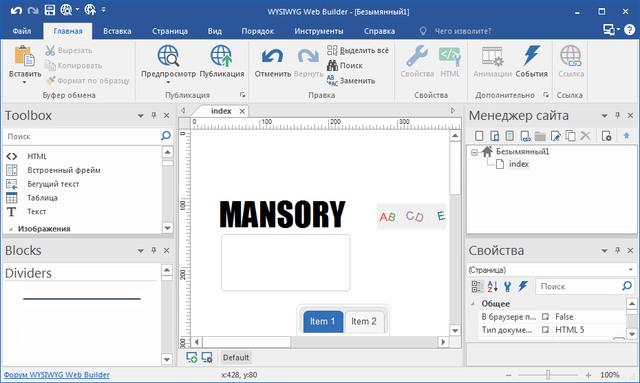Show properties wrench tab in Properties panel
The width and height of the screenshot is (640, 383).
coord(507,286)
